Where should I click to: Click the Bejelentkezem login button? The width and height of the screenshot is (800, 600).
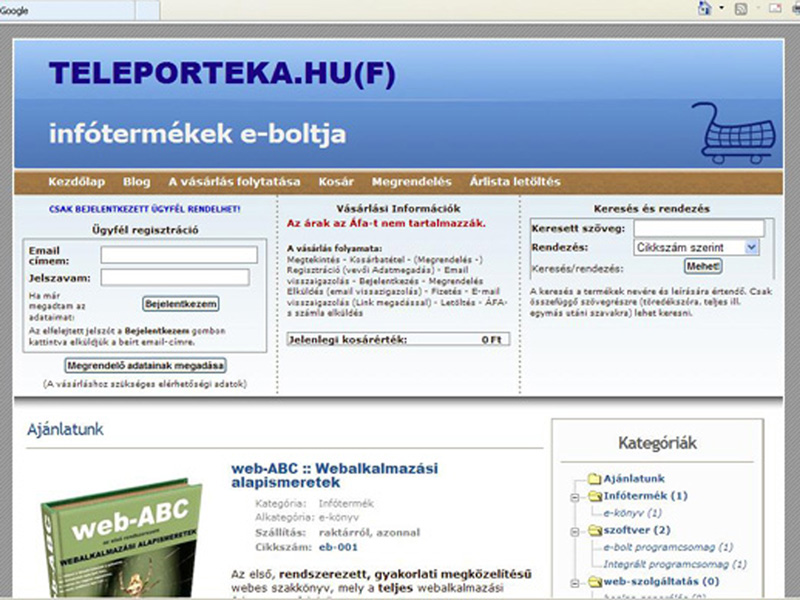181,304
